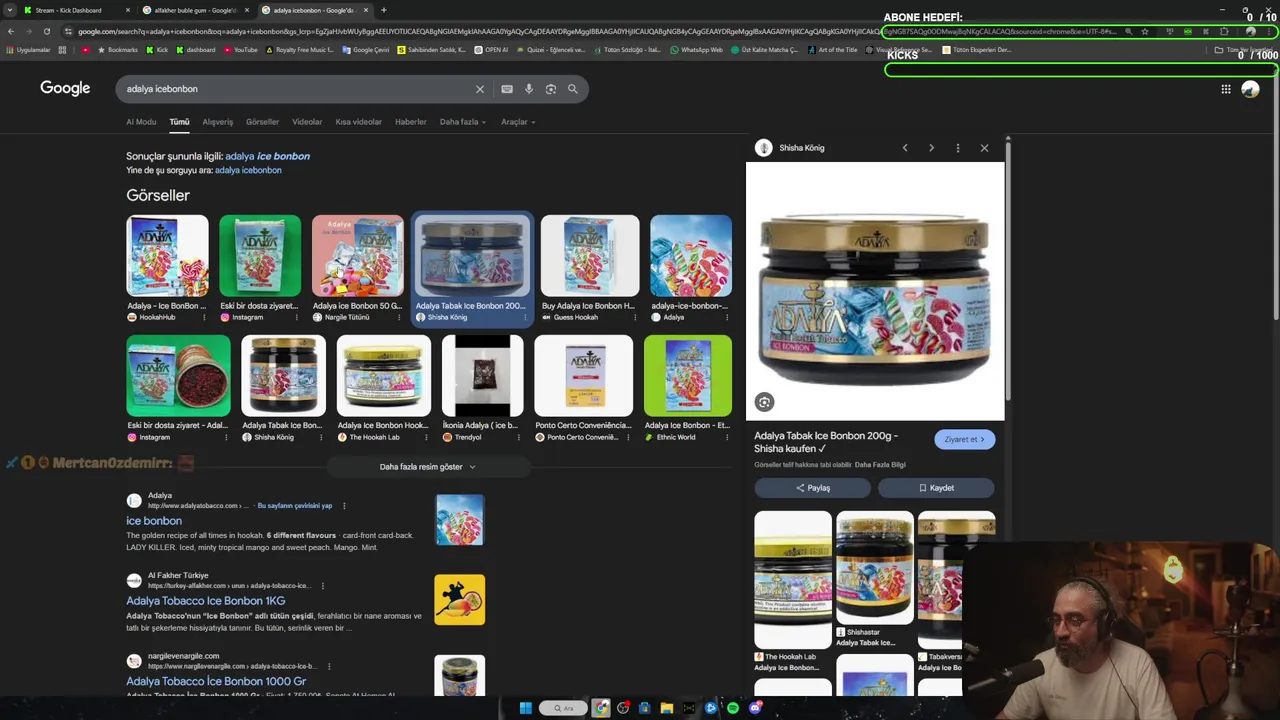The image size is (1280, 720).
Task: Open Guess Hookah Buy Adalya Ice Bonbon thumbnail
Action: tap(590, 256)
